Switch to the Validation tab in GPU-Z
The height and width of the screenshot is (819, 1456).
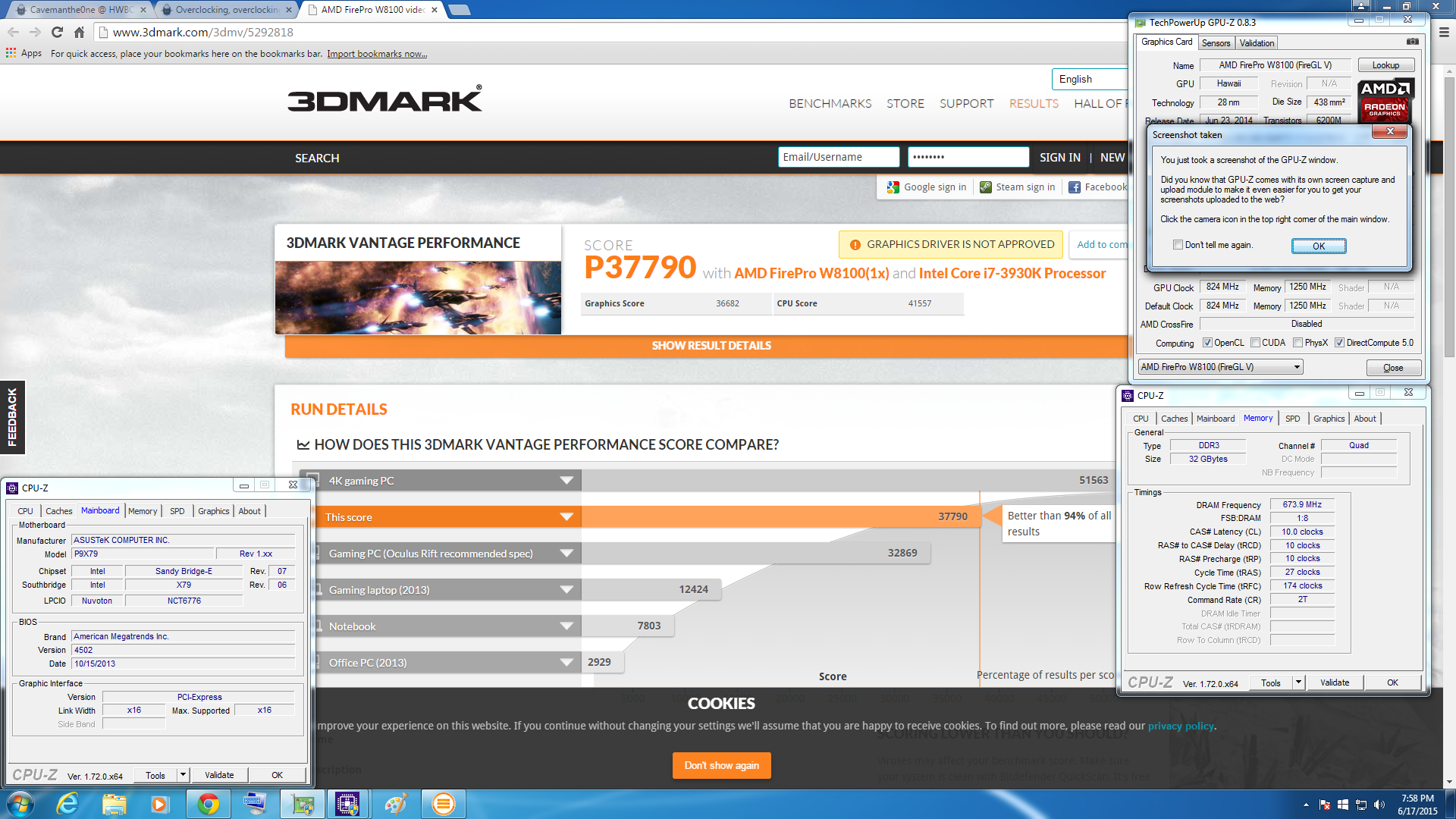tap(1257, 43)
